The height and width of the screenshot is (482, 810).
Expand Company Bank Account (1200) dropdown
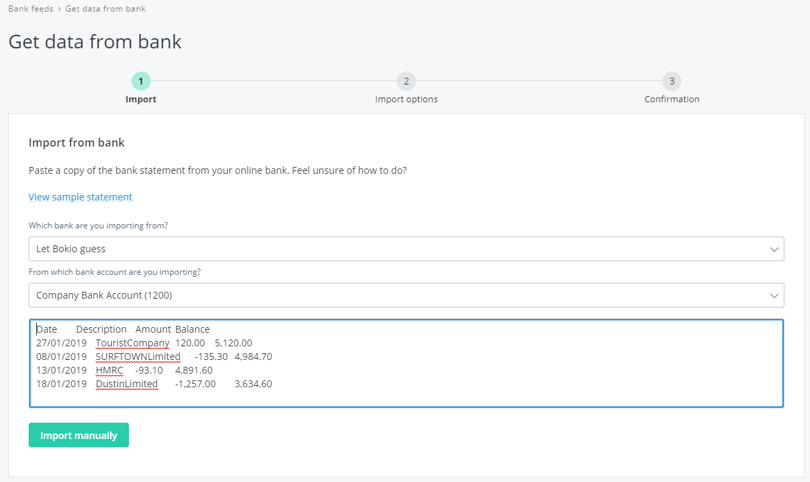pyautogui.click(x=406, y=296)
